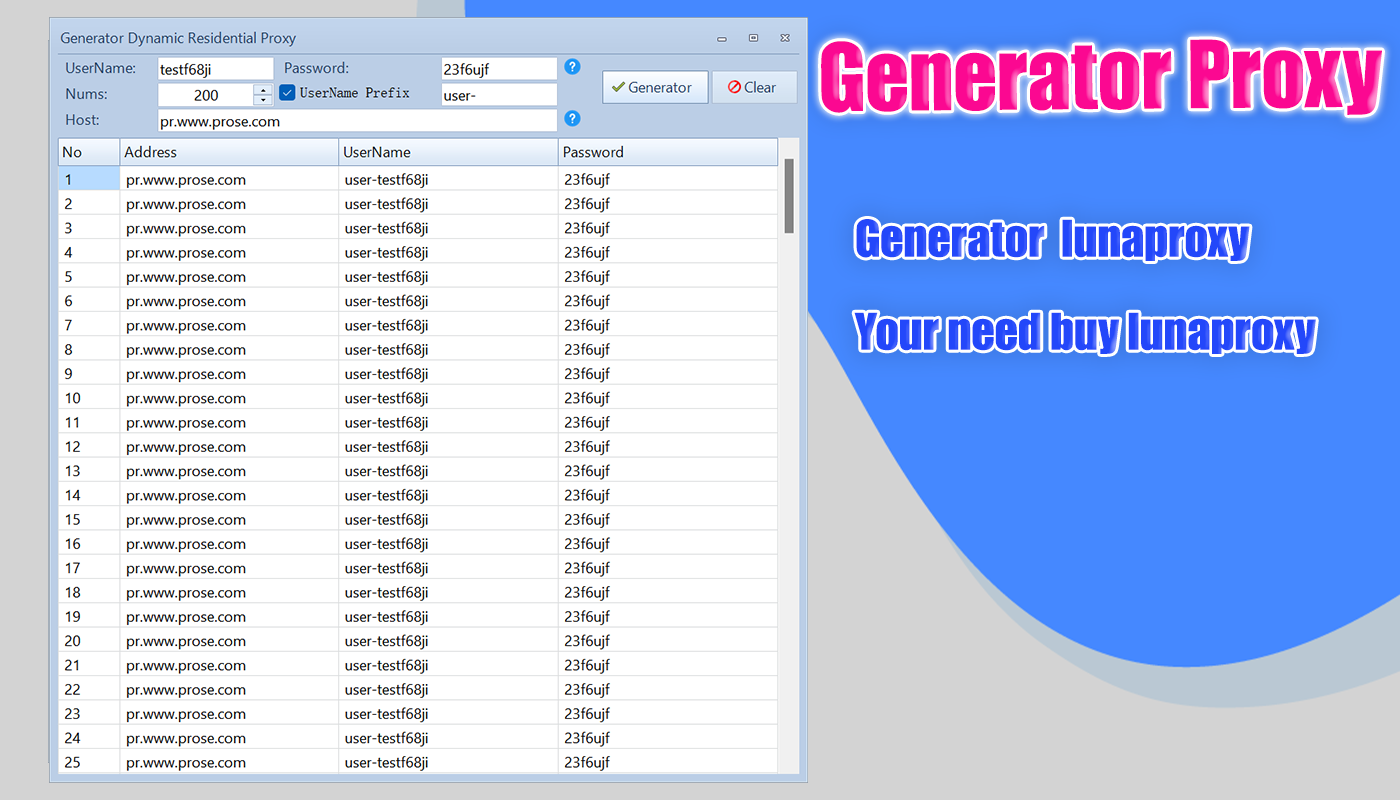Screen dimensions: 1400x800
Task: Click row number 25 in the table
Action: (x=89, y=762)
